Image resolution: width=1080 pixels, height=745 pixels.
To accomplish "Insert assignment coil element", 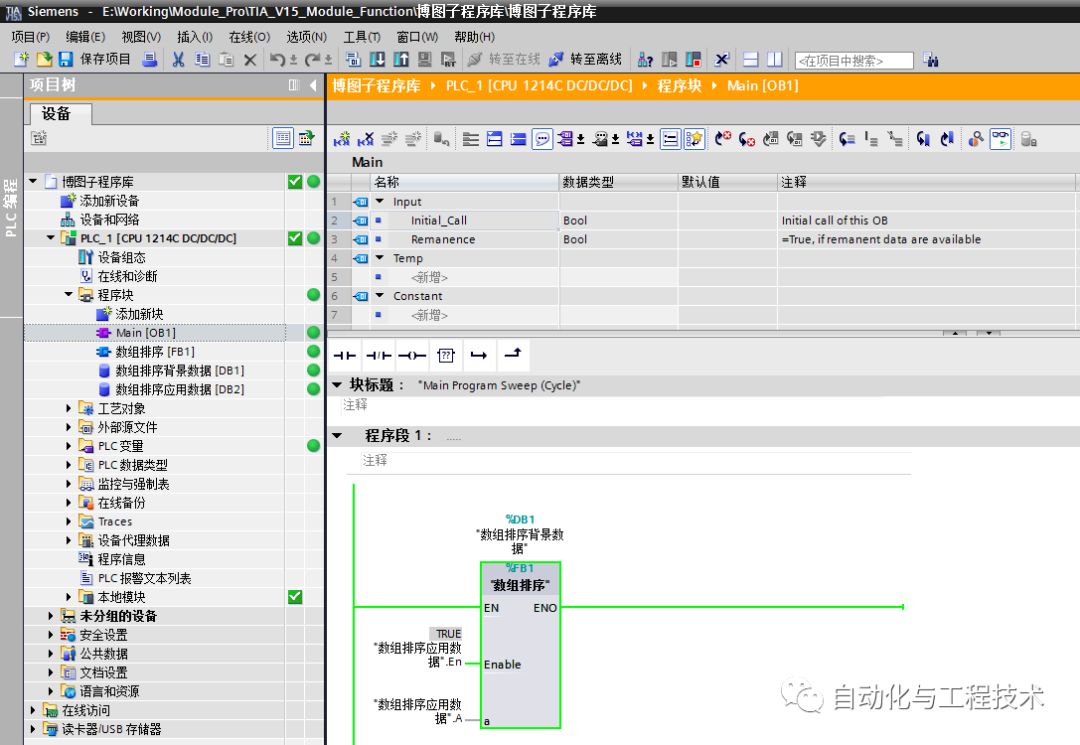I will coord(412,355).
